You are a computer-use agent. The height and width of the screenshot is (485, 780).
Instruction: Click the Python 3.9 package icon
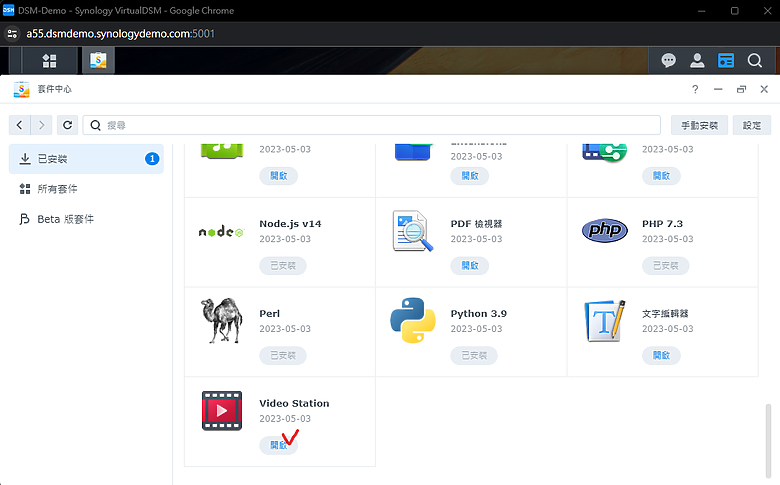[413, 320]
